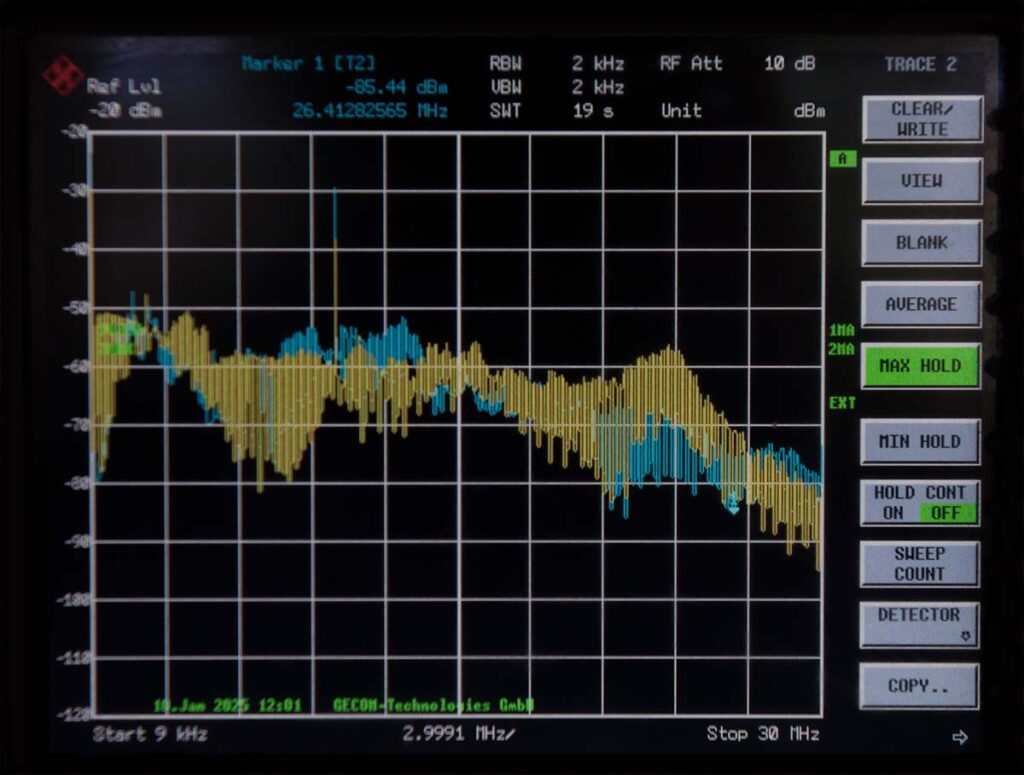Open the SWEEP COUNT setting
Image resolution: width=1024 pixels, height=775 pixels.
918,563
